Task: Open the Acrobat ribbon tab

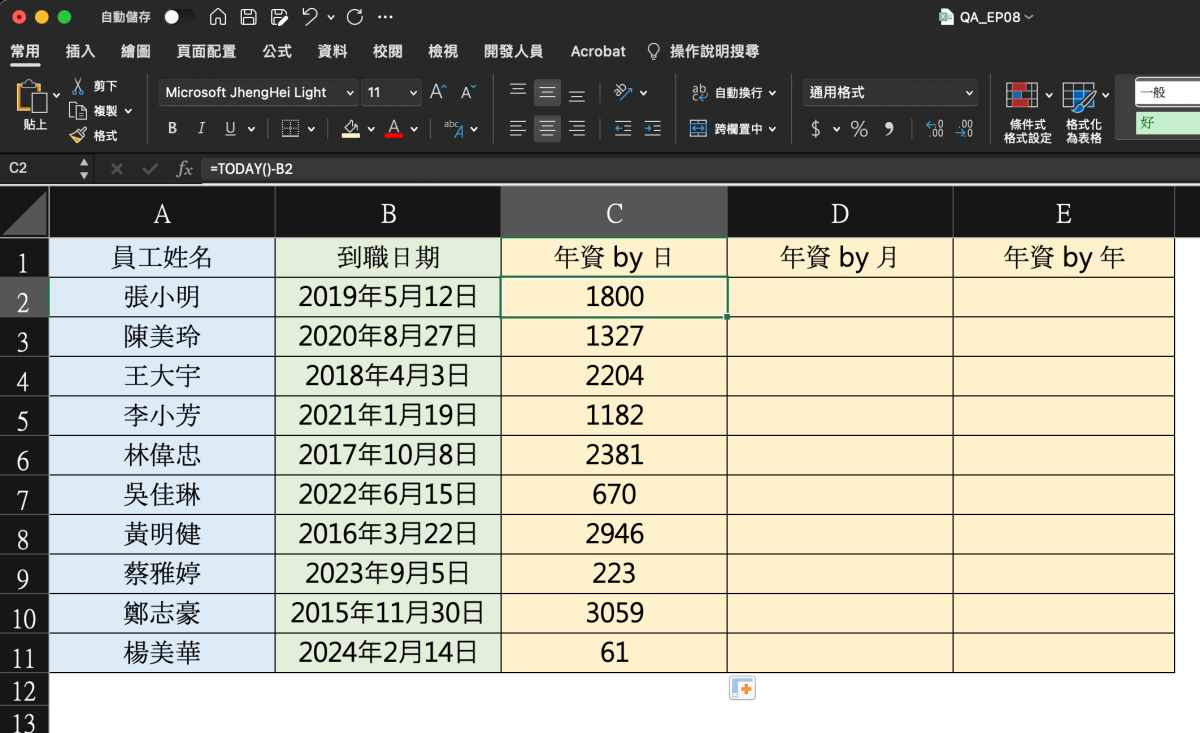Action: pos(598,51)
